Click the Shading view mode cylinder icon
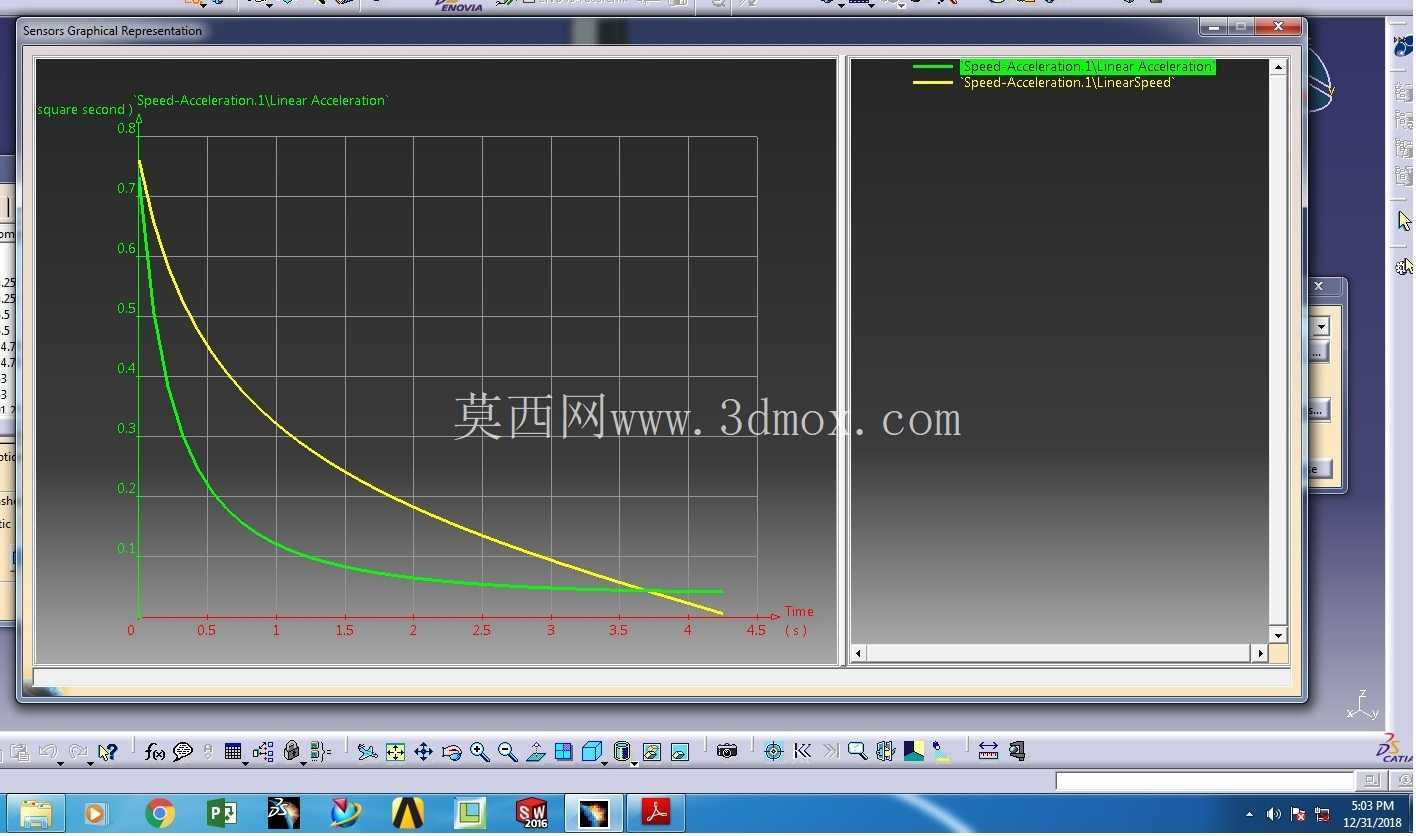1416x836 pixels. 621,751
